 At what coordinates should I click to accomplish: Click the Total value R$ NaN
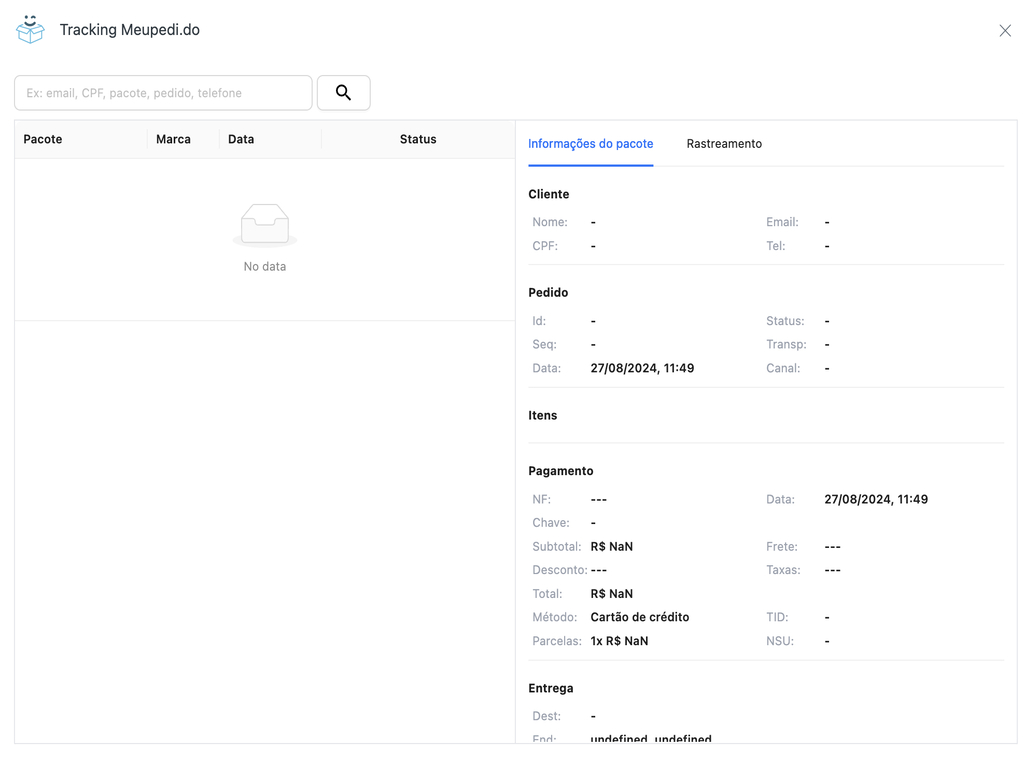611,593
